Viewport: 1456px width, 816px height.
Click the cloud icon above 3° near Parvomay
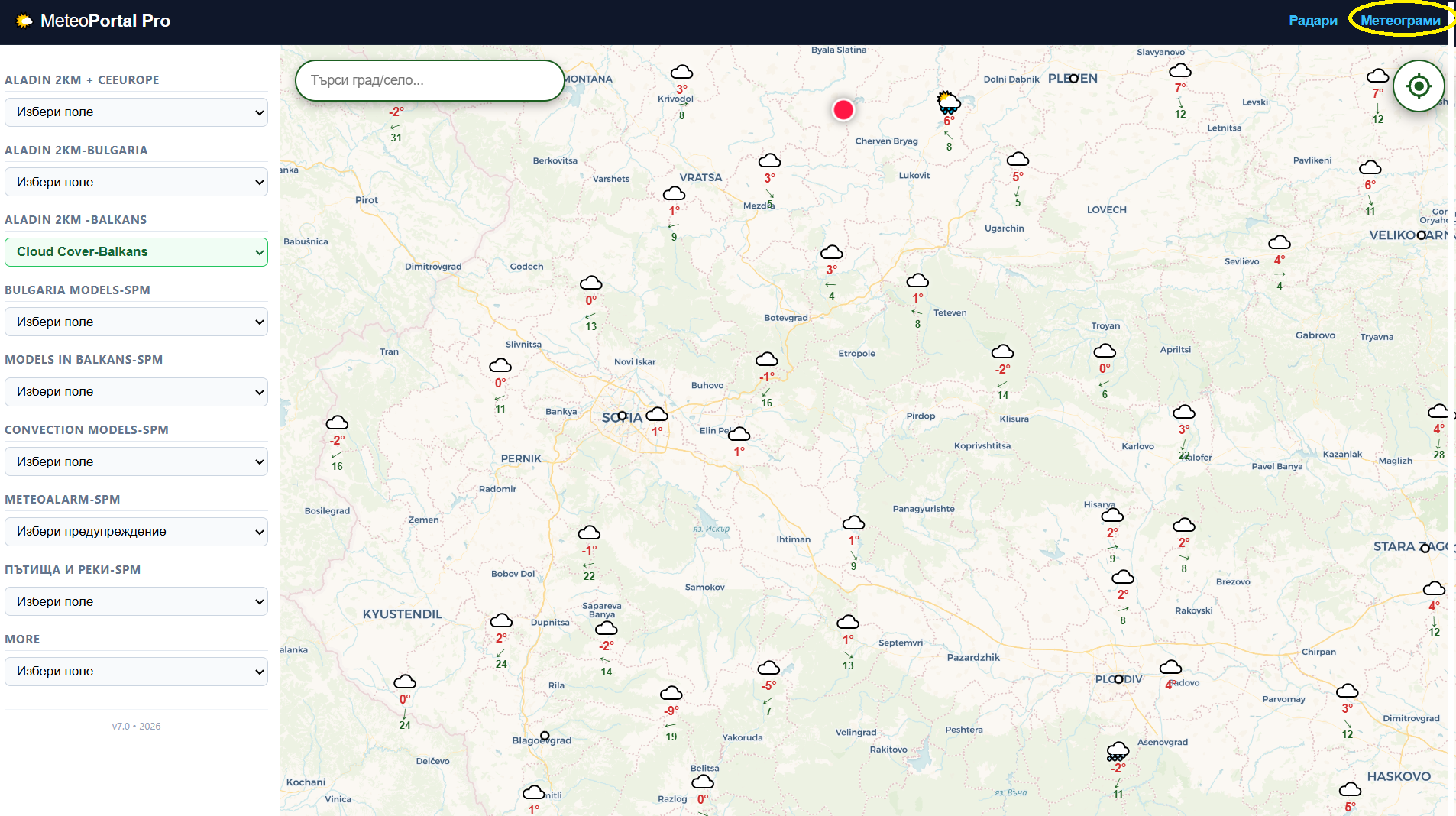[x=1347, y=691]
